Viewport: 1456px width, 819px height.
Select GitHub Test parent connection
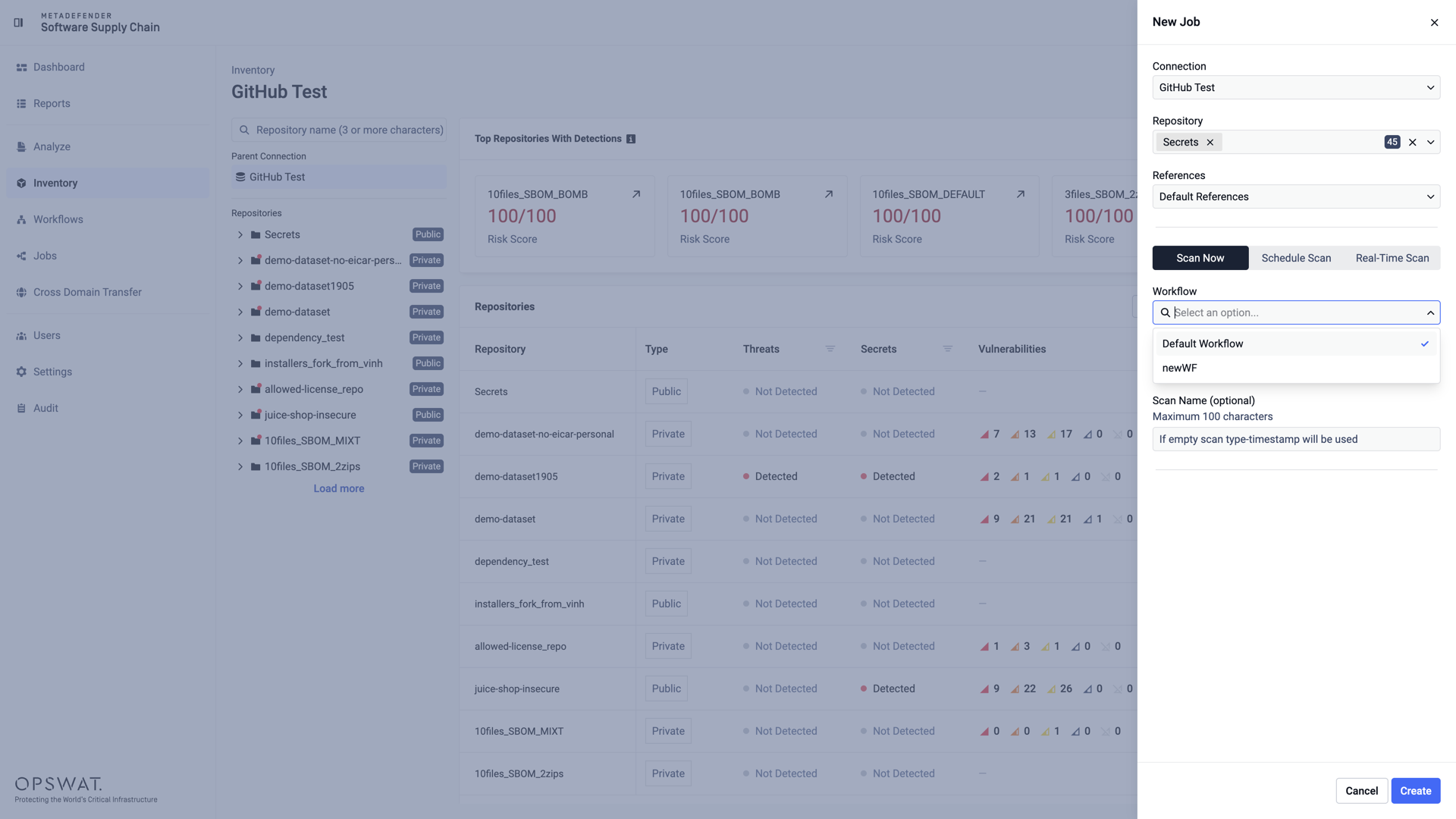(x=339, y=177)
